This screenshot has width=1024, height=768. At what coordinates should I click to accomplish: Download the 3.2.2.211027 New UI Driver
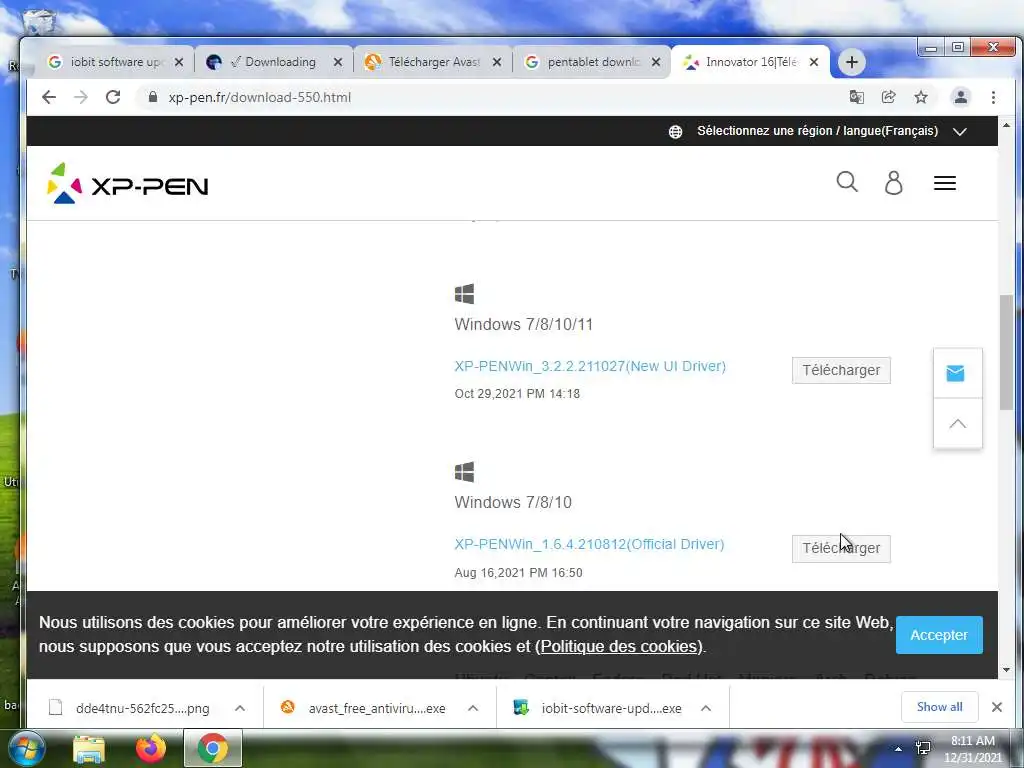(841, 370)
